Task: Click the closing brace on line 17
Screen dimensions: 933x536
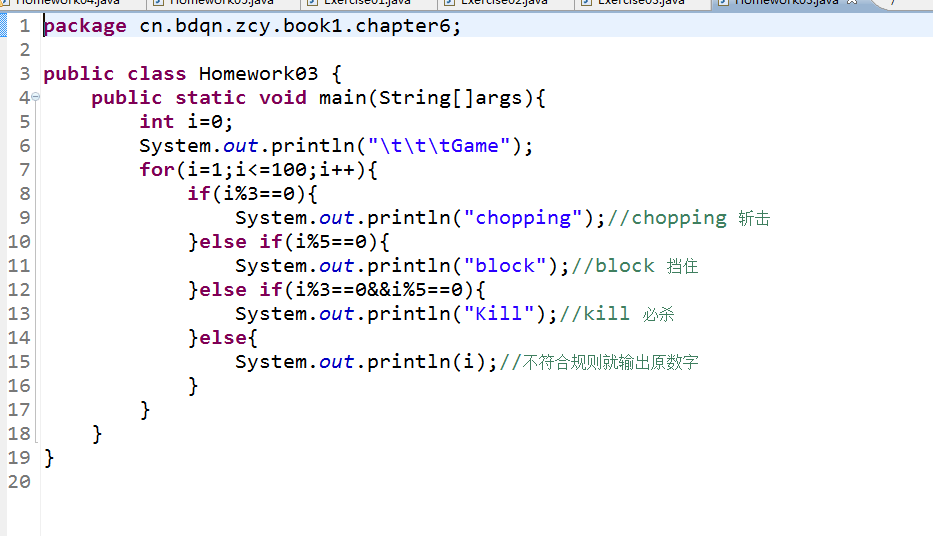Action: point(145,410)
